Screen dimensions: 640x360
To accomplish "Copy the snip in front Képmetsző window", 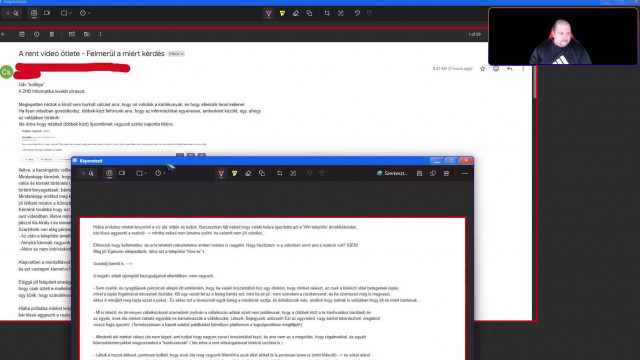I will point(433,173).
